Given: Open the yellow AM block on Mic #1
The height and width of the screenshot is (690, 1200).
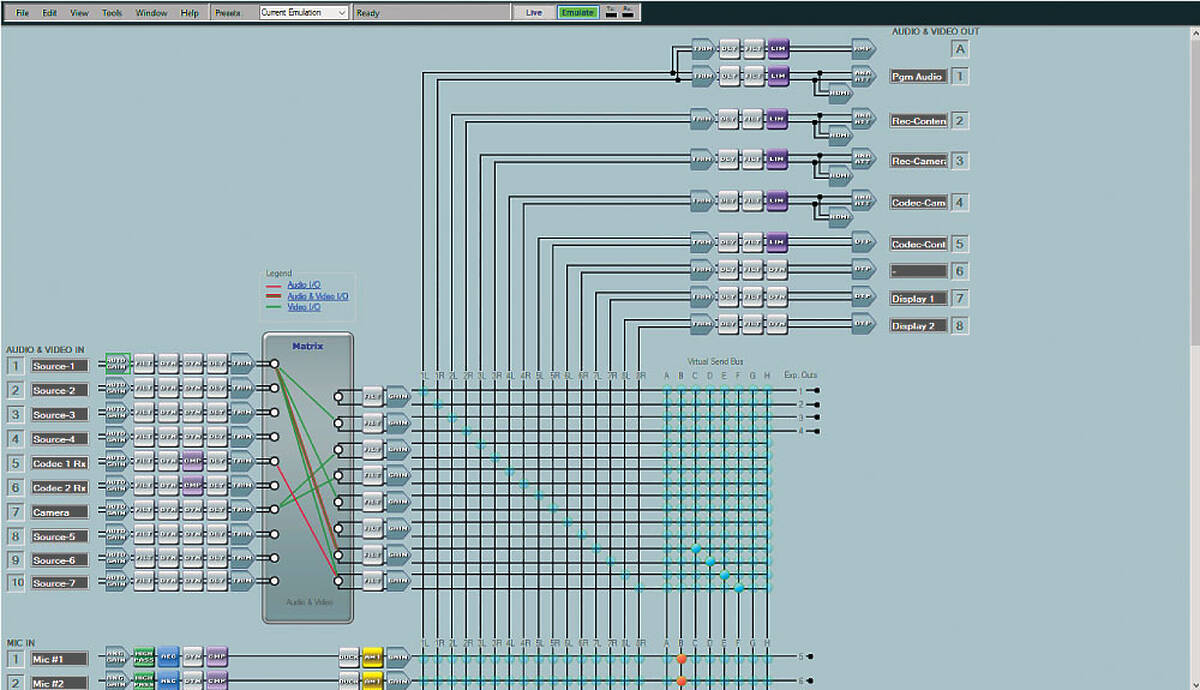Looking at the screenshot, I should coord(373,657).
